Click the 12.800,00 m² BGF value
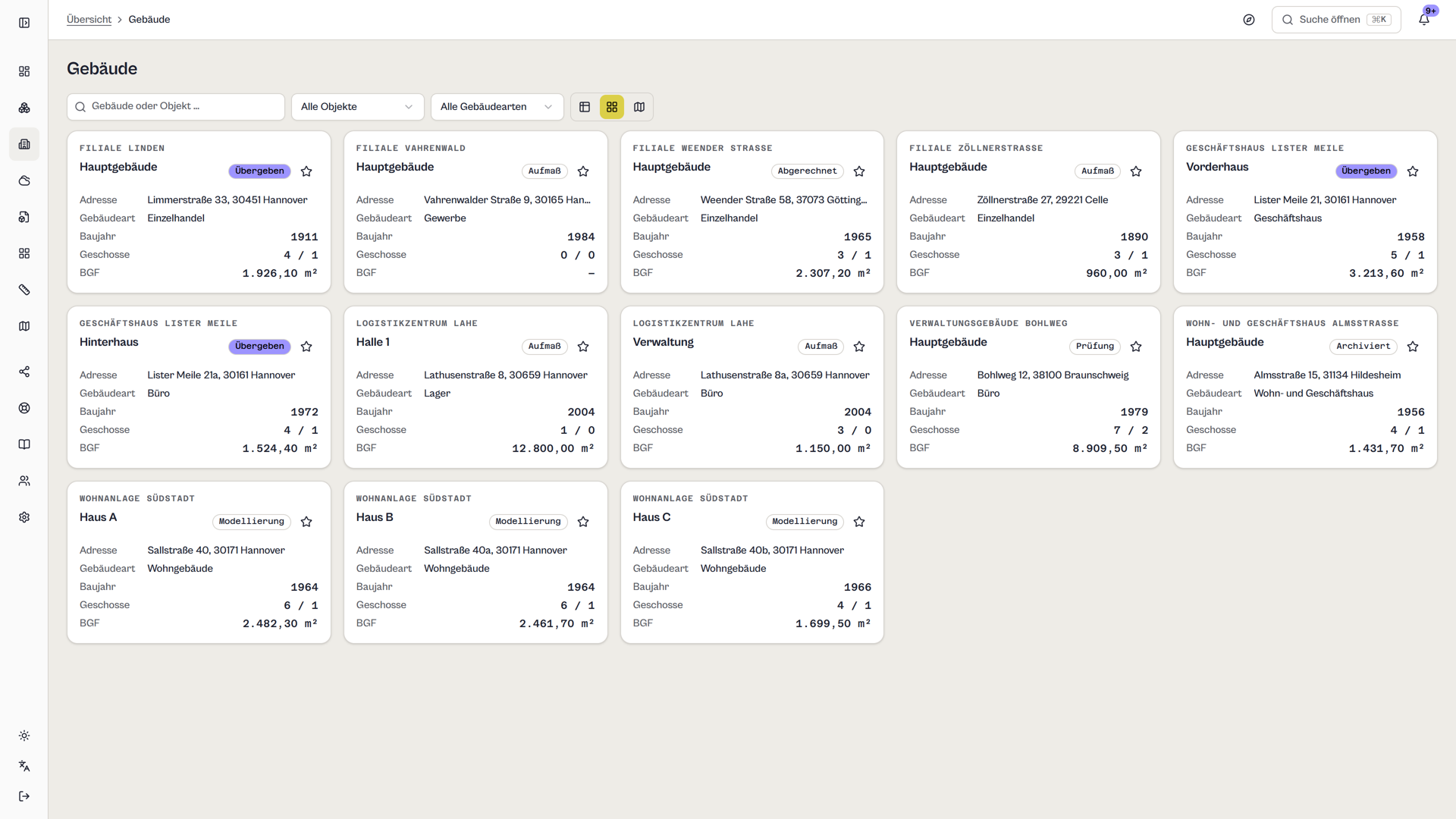Screen dimensions: 1456x819 tap(554, 448)
